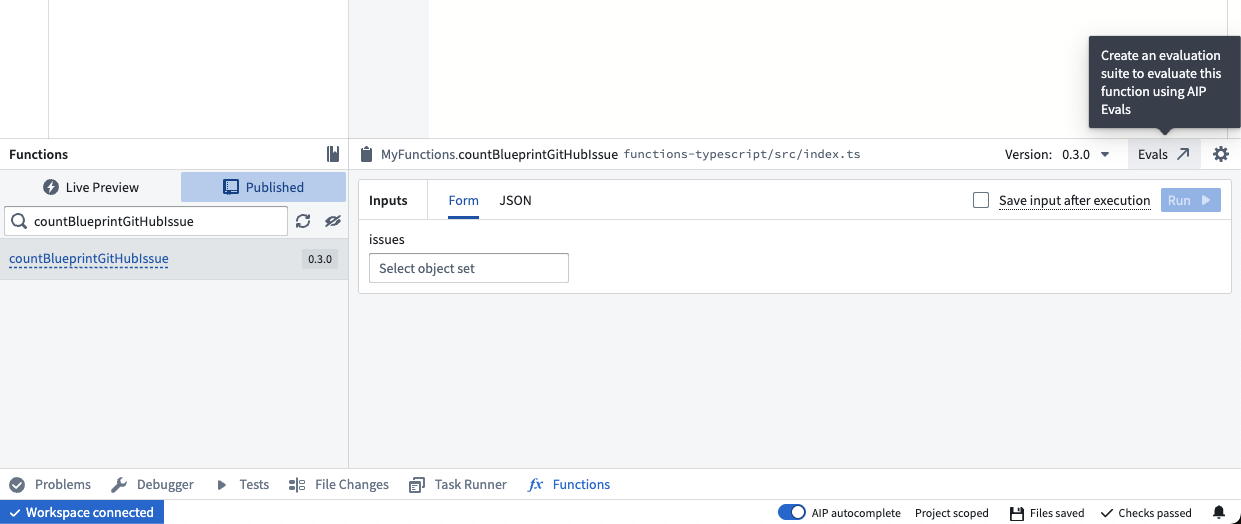Screen dimensions: 1241x524
Task: Select countBlueprintGitHubIssue in the function list
Action: pos(89,259)
